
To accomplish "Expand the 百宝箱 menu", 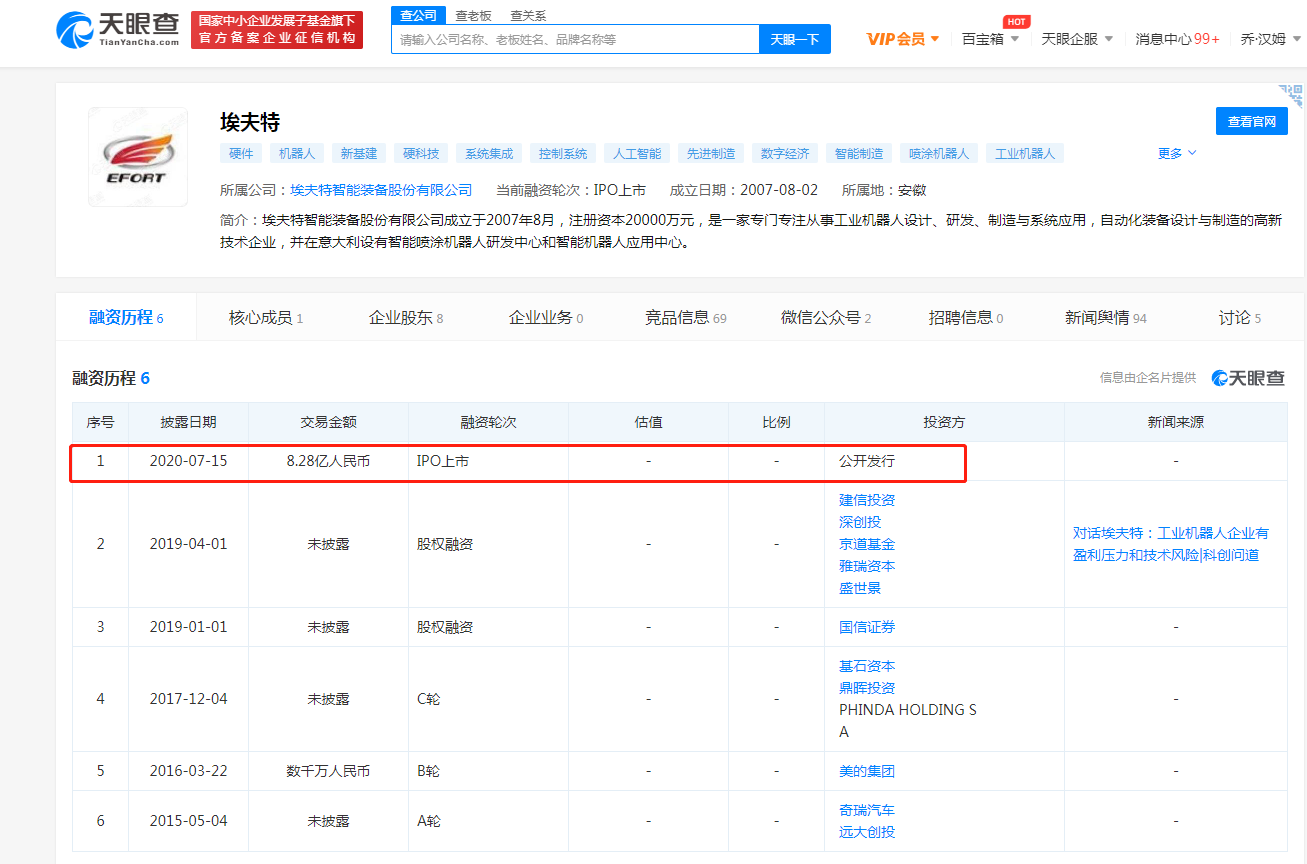I will pos(990,39).
